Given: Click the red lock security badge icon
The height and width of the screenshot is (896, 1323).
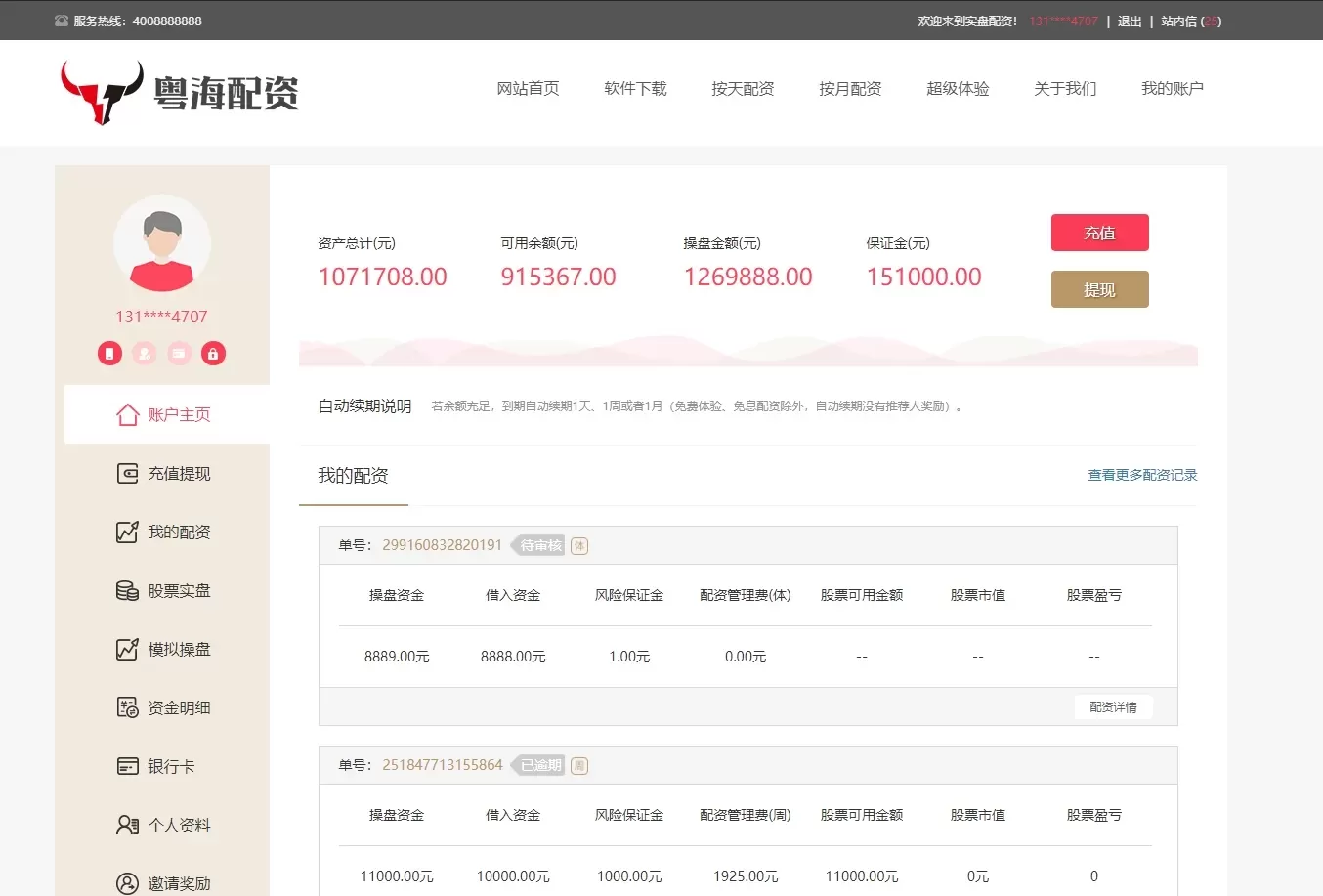Looking at the screenshot, I should 213,353.
